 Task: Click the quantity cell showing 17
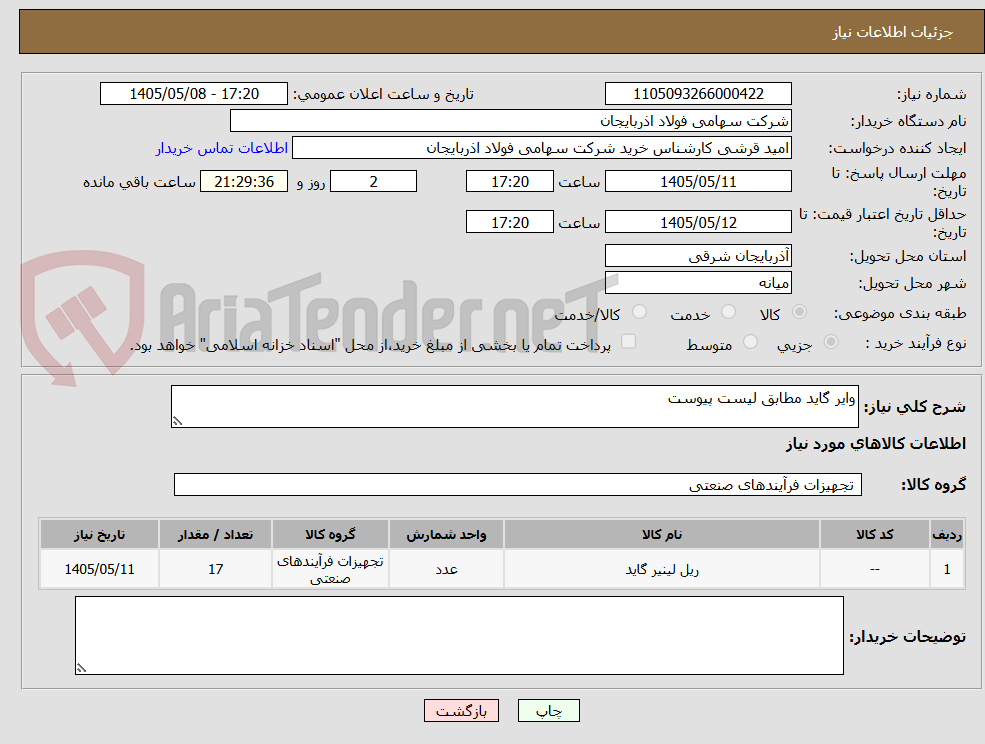(x=215, y=569)
